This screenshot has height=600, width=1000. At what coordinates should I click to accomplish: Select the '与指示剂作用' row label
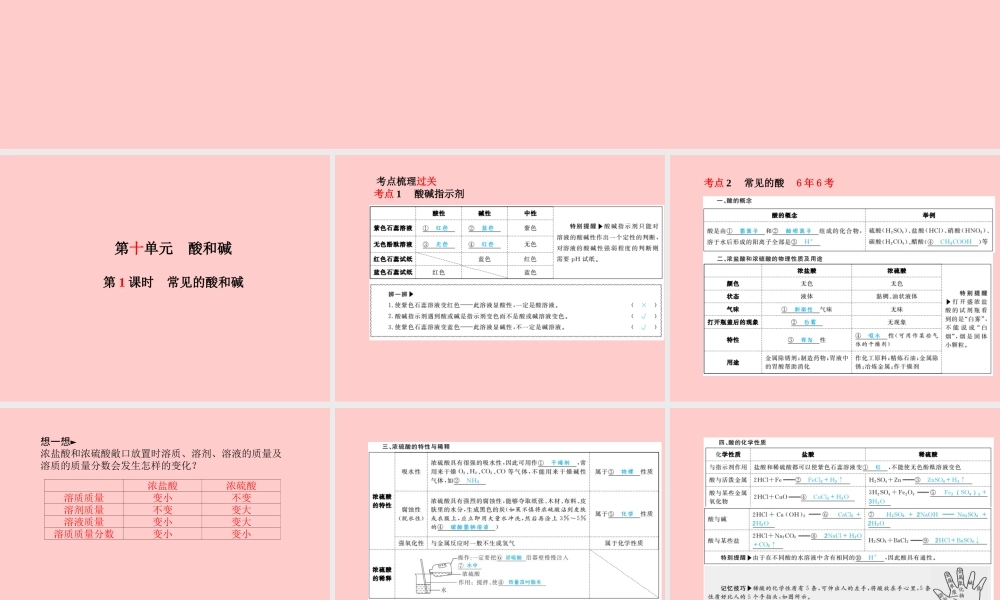coord(728,467)
